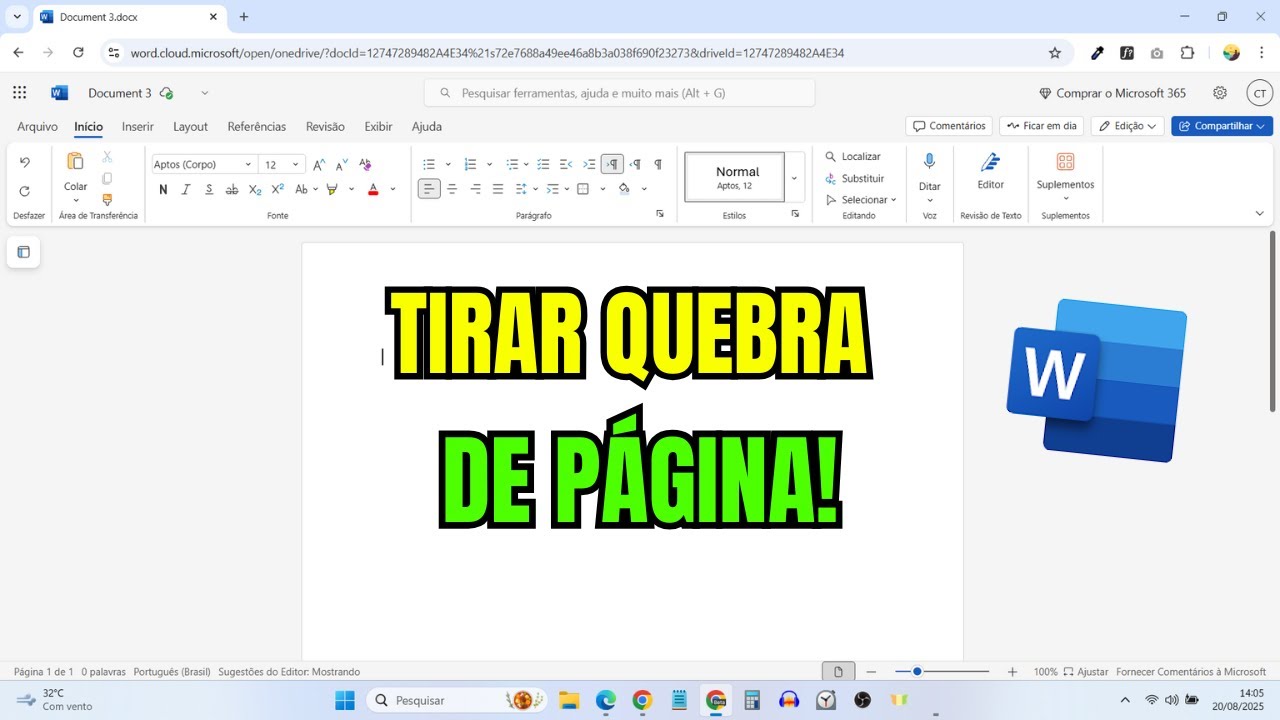Toggle left text alignment
This screenshot has height=720, width=1280.
point(429,189)
